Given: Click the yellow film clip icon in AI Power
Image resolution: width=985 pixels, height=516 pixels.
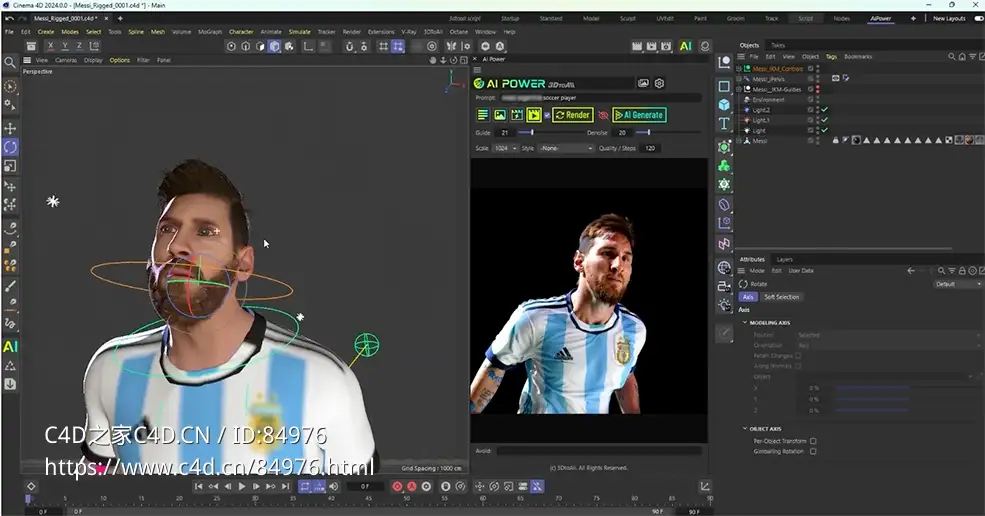Looking at the screenshot, I should pyautogui.click(x=534, y=115).
